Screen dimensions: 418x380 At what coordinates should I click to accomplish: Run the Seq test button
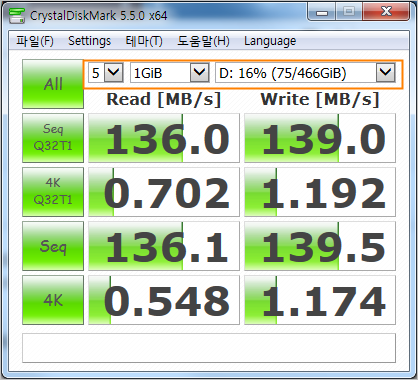click(x=53, y=246)
